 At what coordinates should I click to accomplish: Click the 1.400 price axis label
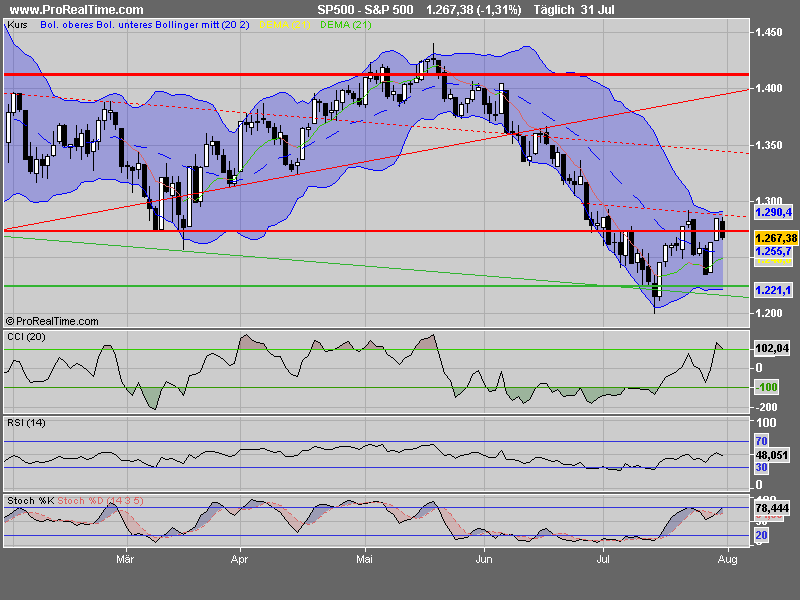pos(768,88)
